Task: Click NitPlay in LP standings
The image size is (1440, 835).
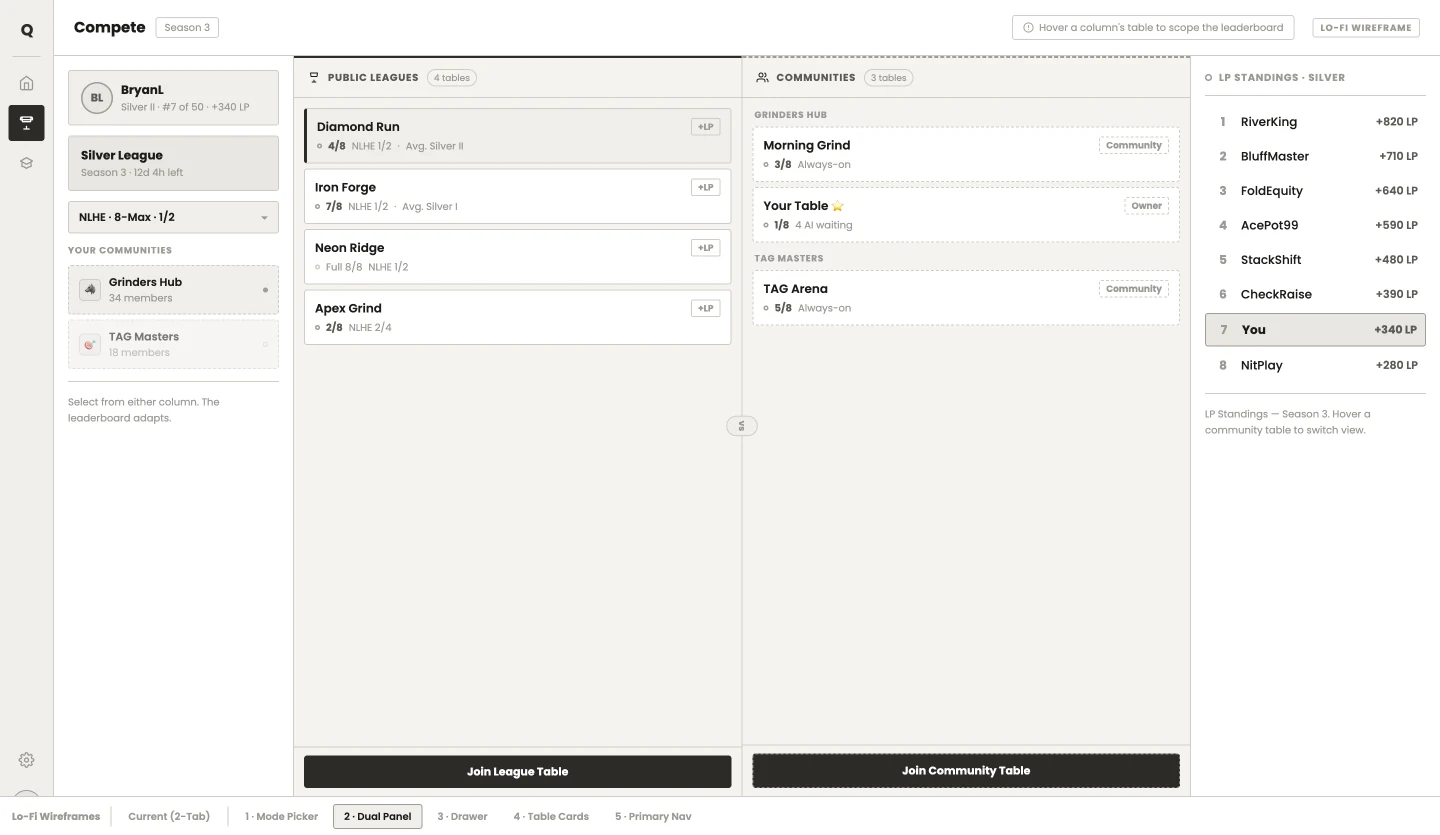Action: pos(1315,365)
